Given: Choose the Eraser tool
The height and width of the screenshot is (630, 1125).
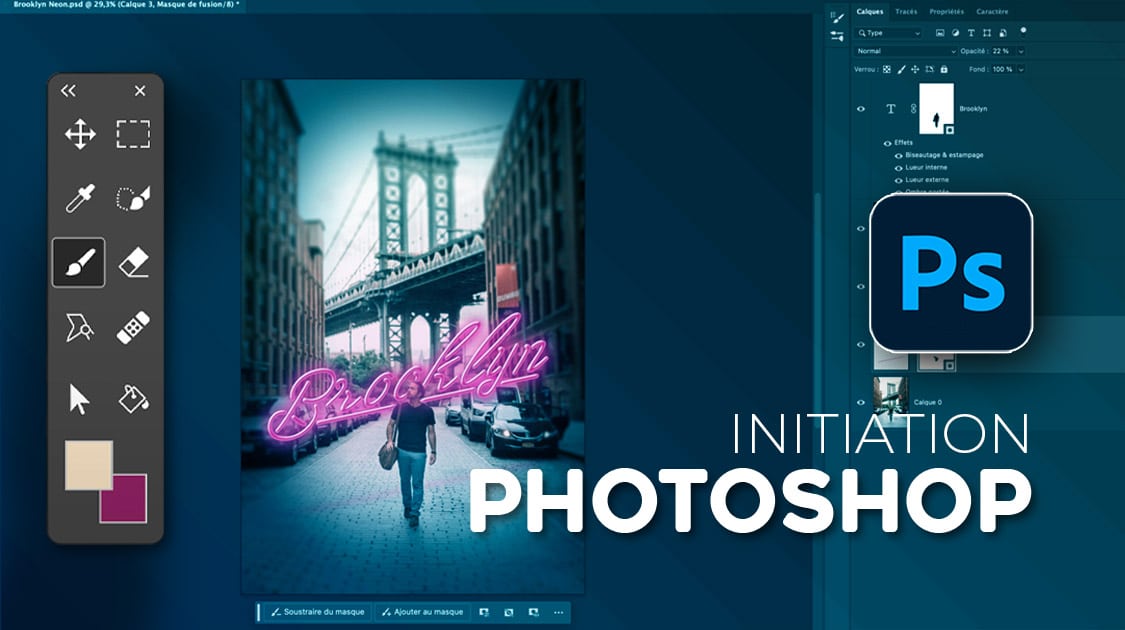Looking at the screenshot, I should point(133,263).
